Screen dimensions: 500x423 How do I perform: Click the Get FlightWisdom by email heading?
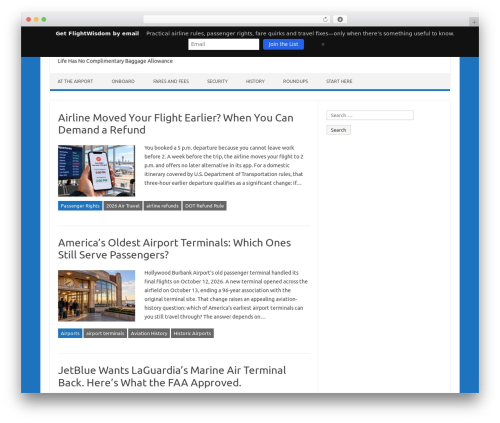pyautogui.click(x=97, y=33)
